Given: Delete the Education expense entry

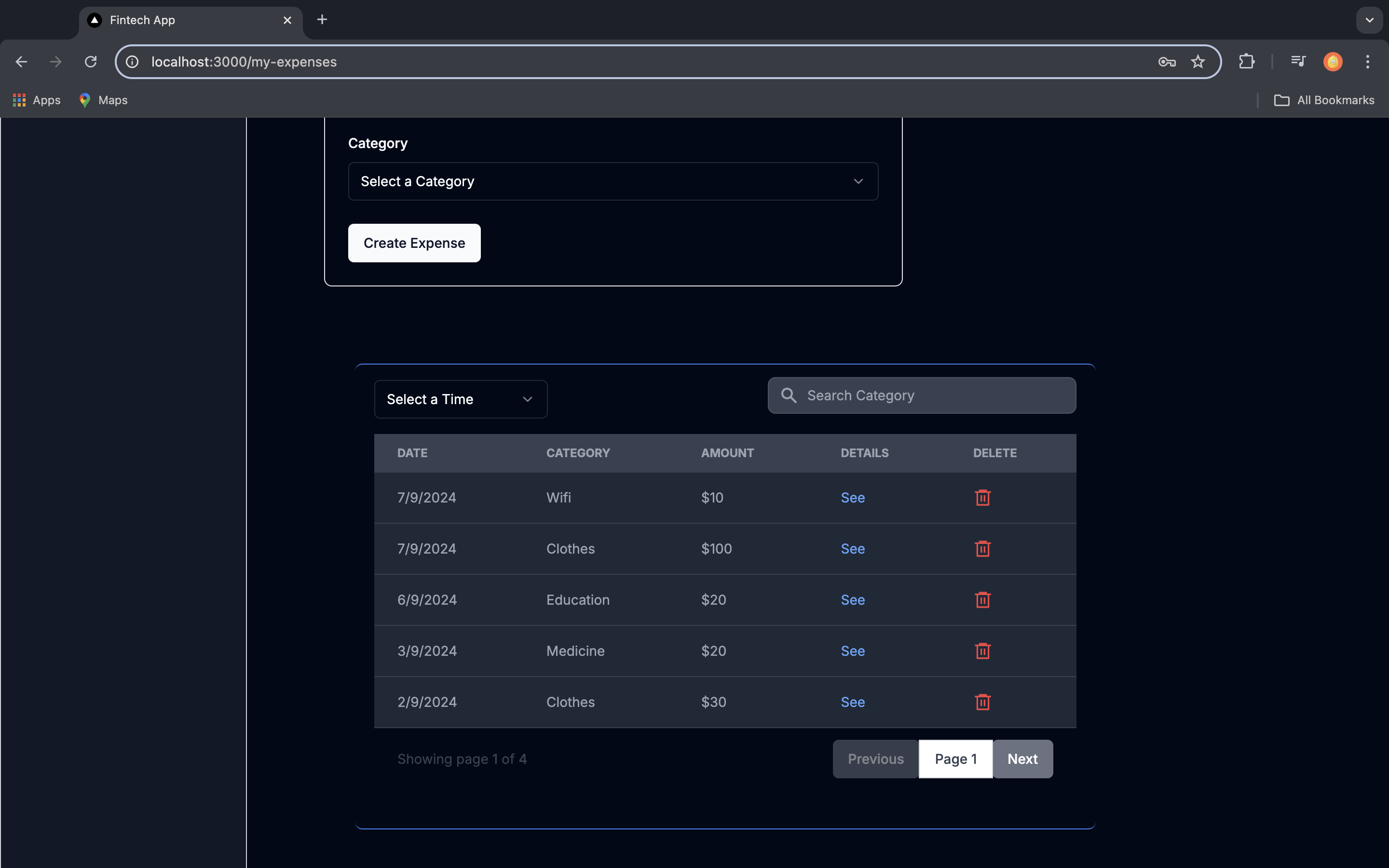Looking at the screenshot, I should tap(982, 599).
